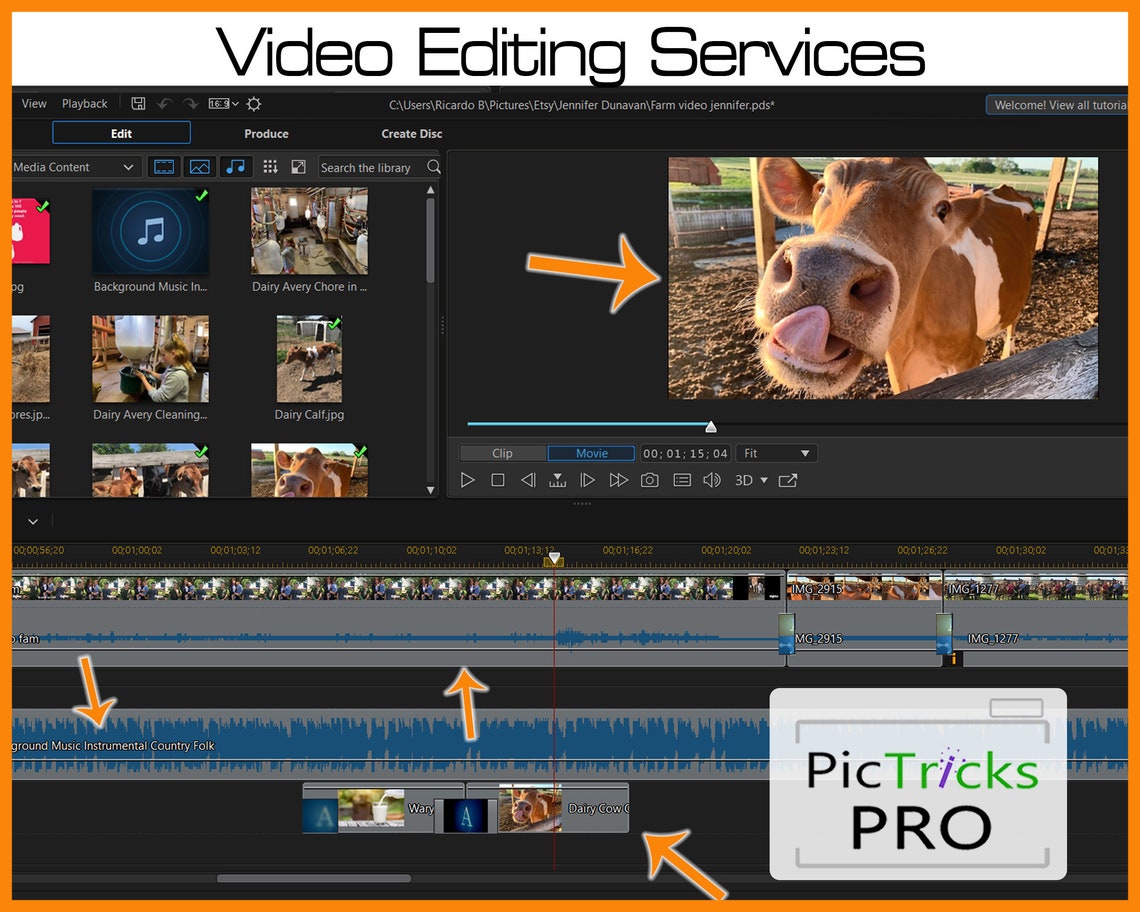
Task: Click the 3D preview icon
Action: point(744,480)
